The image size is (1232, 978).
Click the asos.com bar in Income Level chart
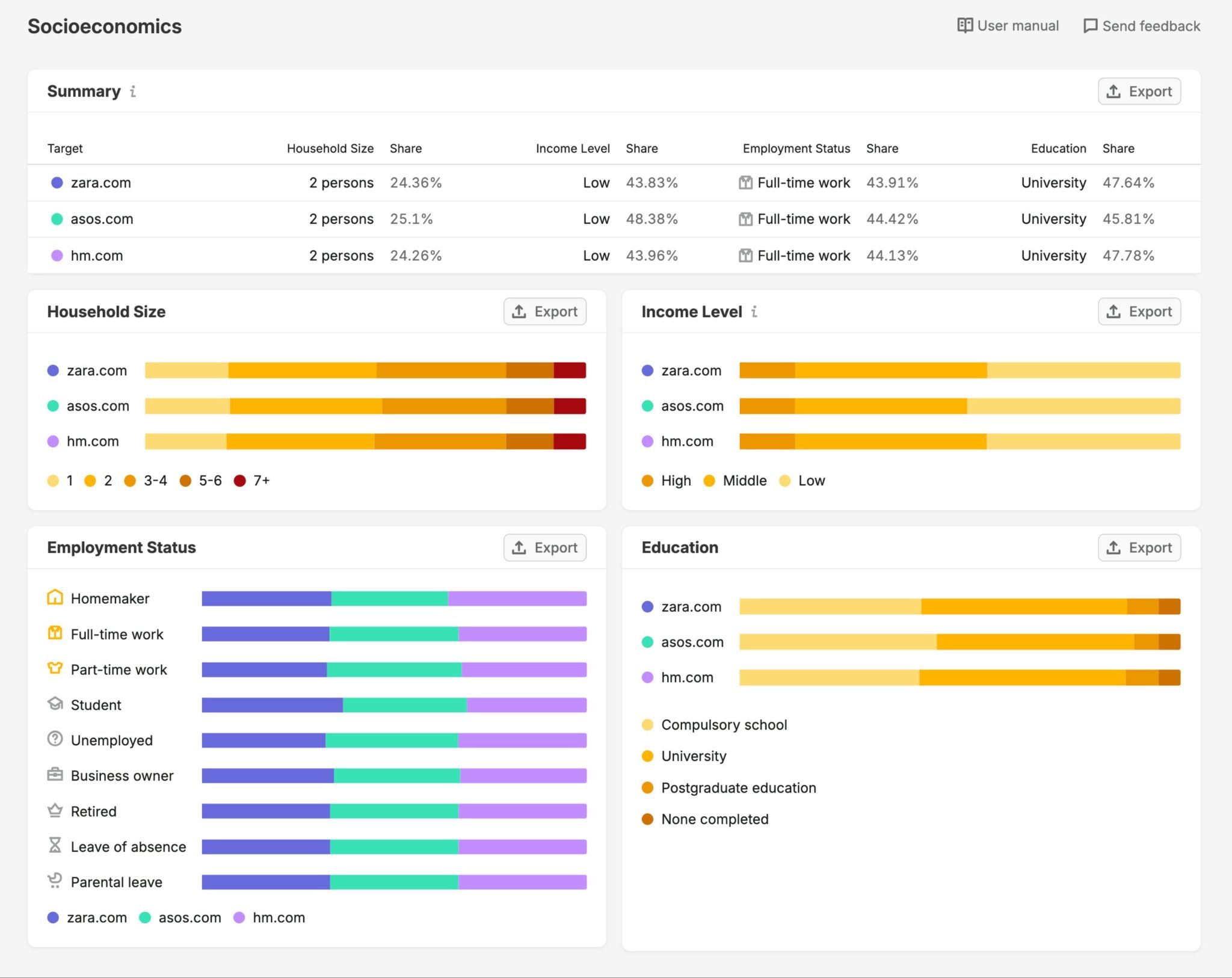[960, 406]
